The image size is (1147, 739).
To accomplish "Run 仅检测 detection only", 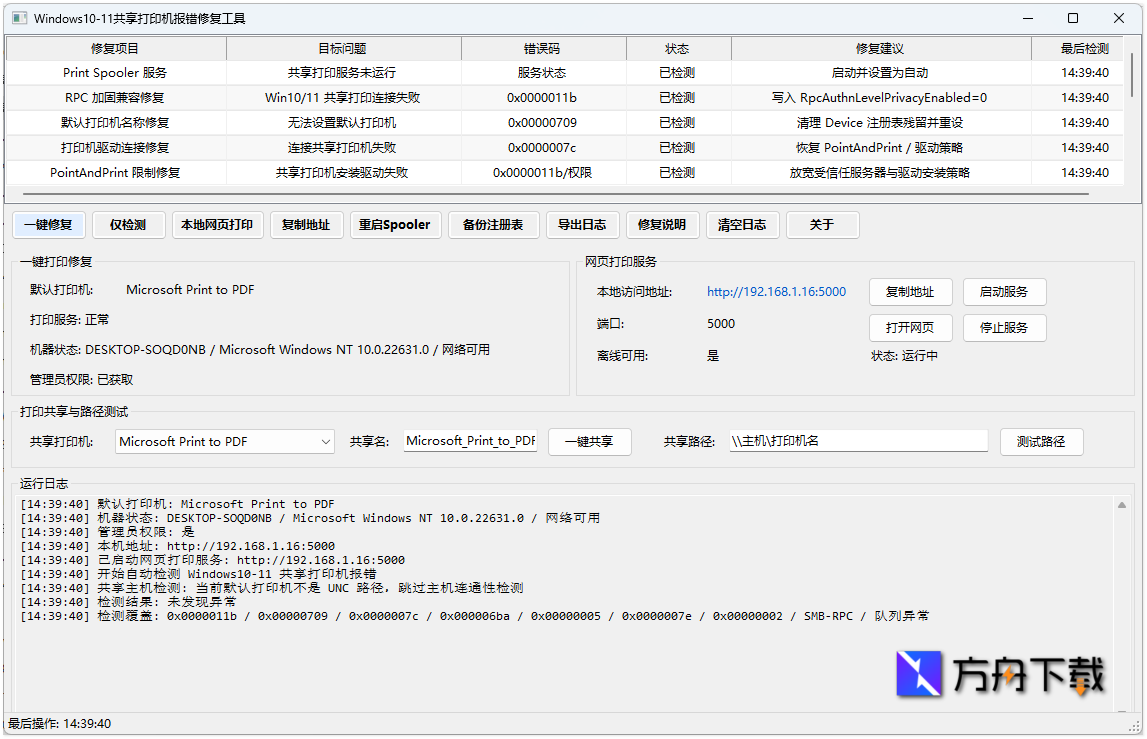I will click(128, 225).
